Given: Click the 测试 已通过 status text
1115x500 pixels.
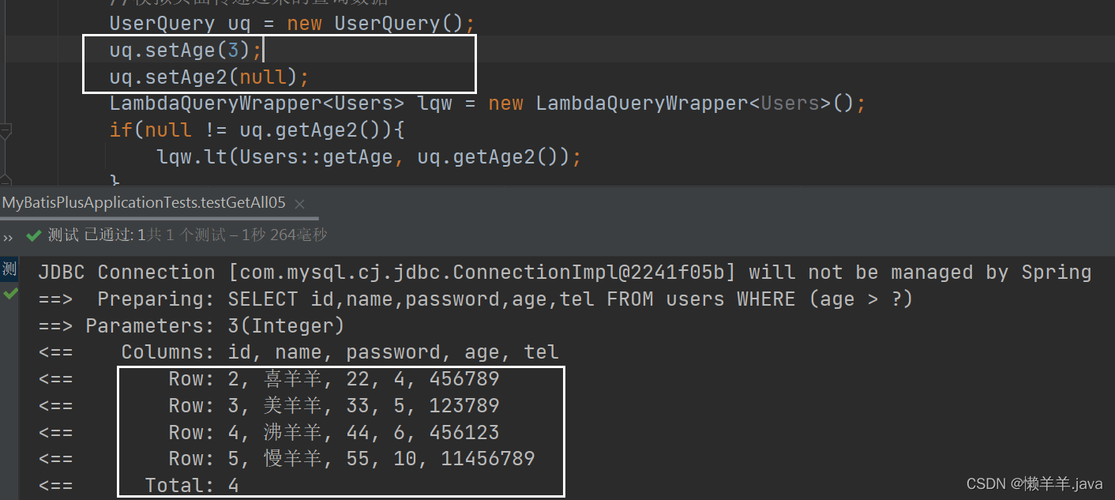Looking at the screenshot, I should pyautogui.click(x=91, y=235).
